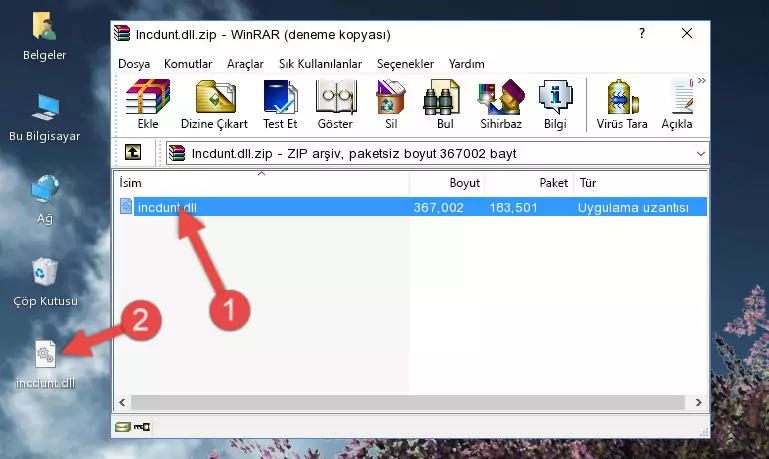The width and height of the screenshot is (769, 459).
Task: Select the Bu Bilgisayar desktop icon
Action: pyautogui.click(x=45, y=118)
